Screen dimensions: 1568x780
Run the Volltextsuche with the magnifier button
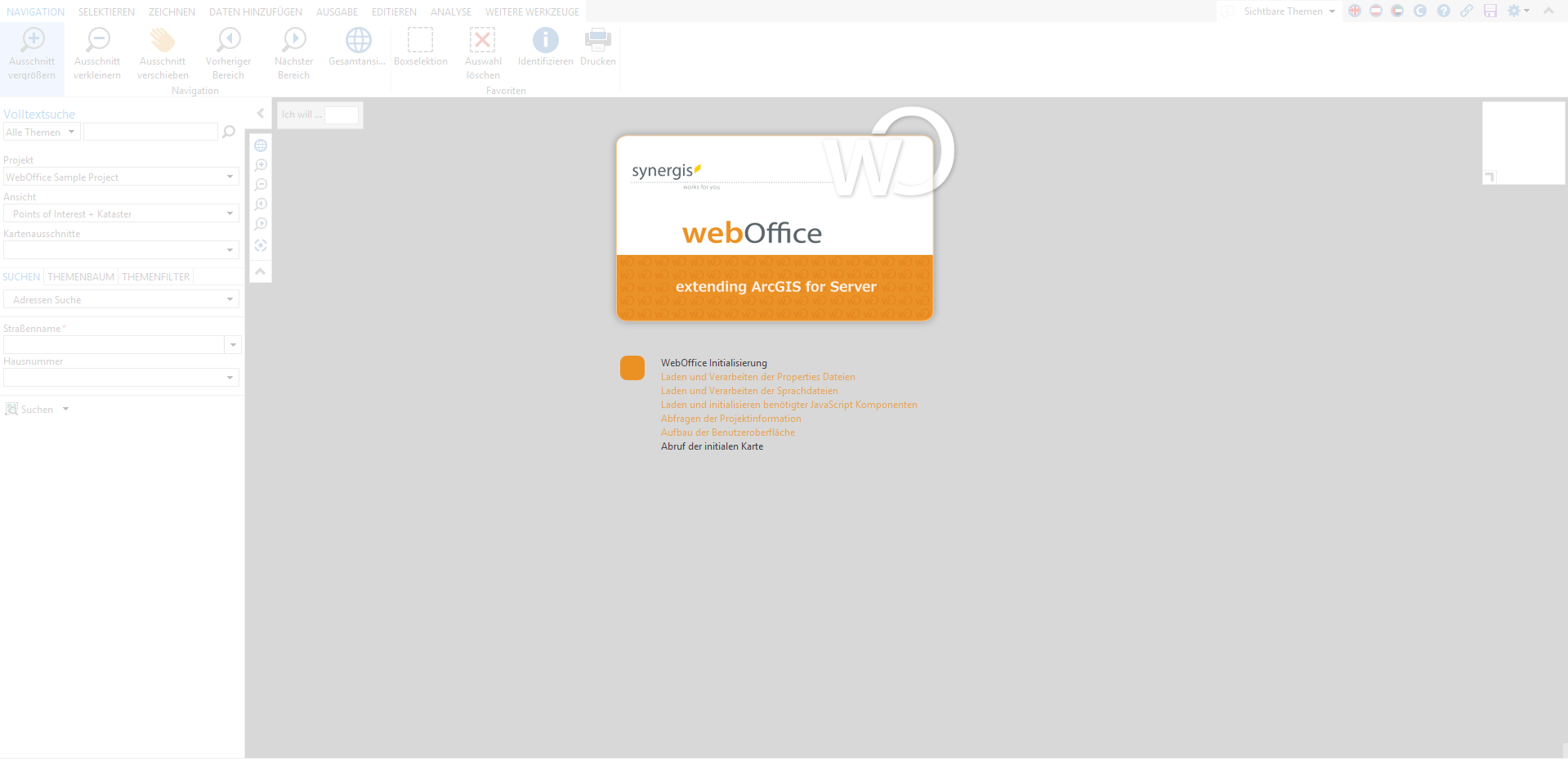pyautogui.click(x=229, y=132)
